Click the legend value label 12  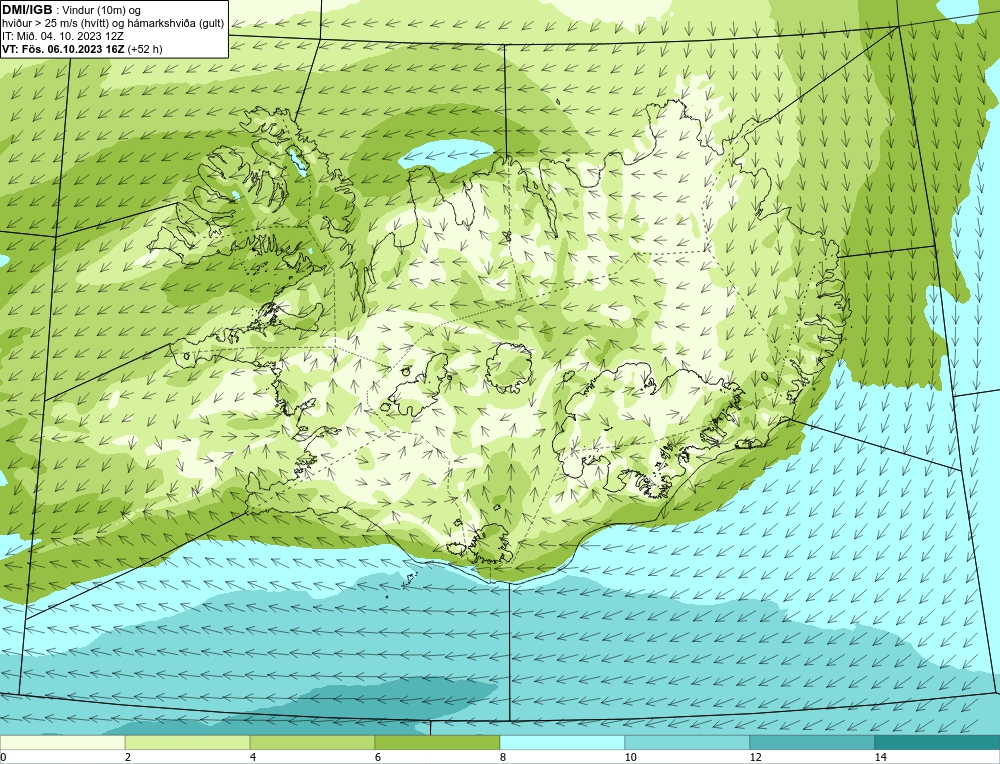click(x=755, y=757)
